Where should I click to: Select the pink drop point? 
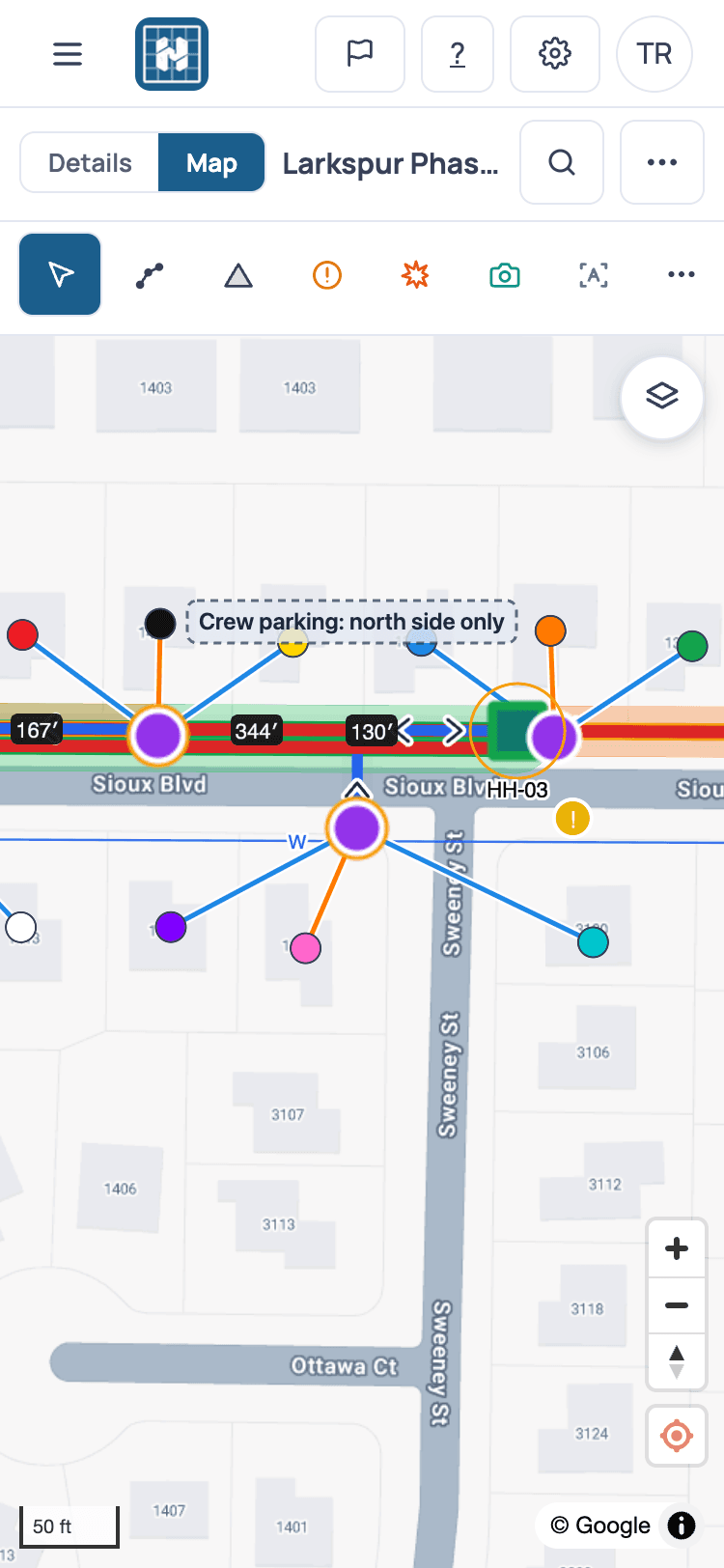coord(306,948)
